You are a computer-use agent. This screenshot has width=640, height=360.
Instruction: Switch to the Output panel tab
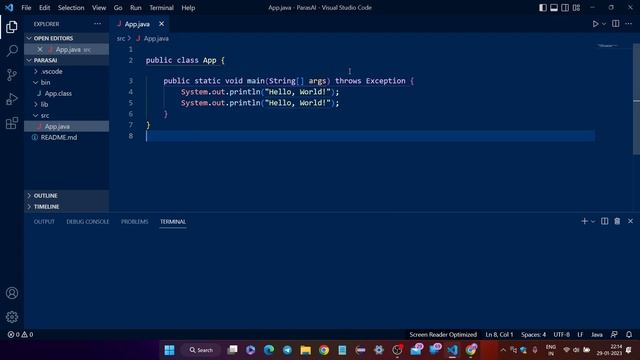(x=44, y=222)
